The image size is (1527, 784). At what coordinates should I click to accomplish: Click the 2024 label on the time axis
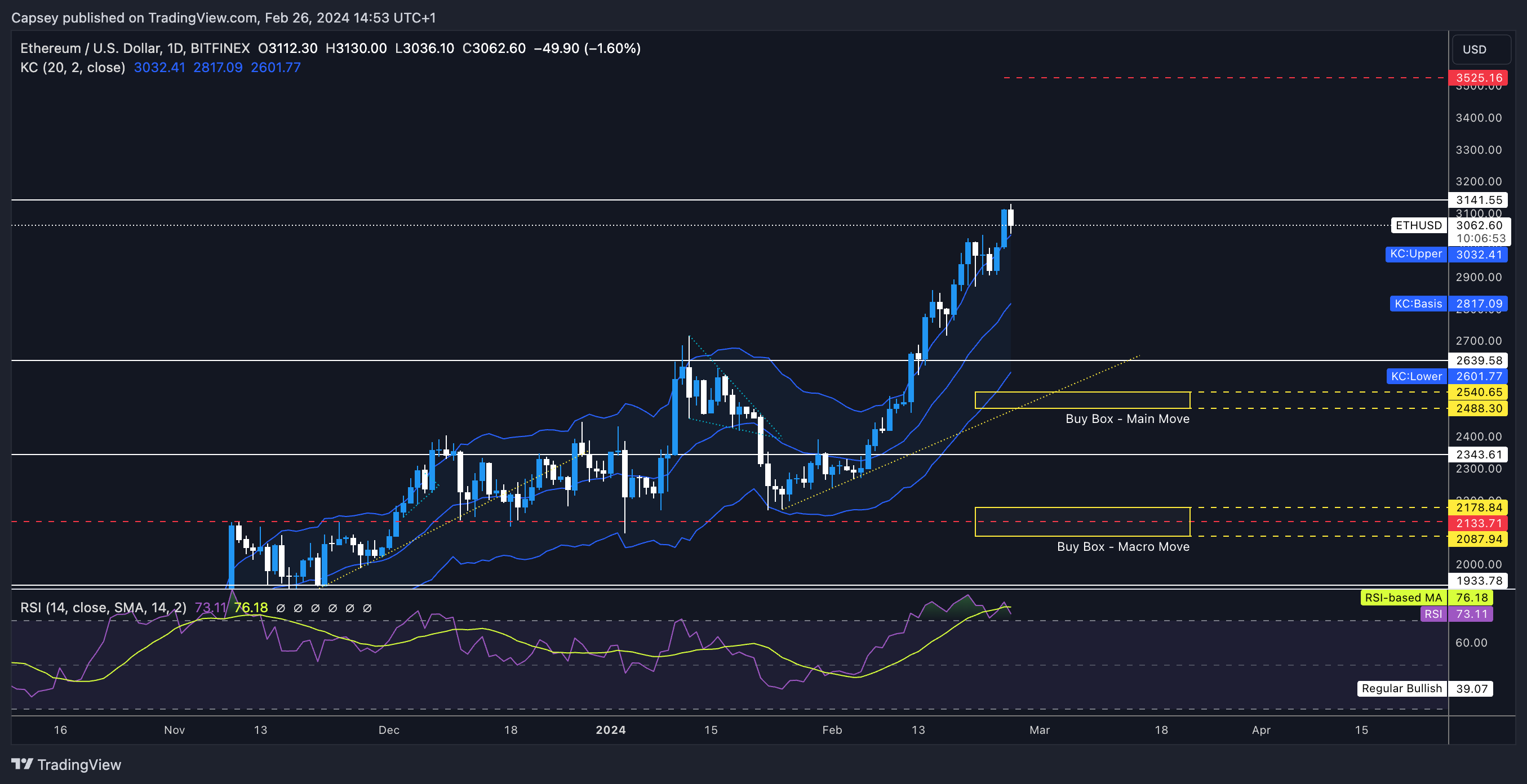pyautogui.click(x=611, y=730)
